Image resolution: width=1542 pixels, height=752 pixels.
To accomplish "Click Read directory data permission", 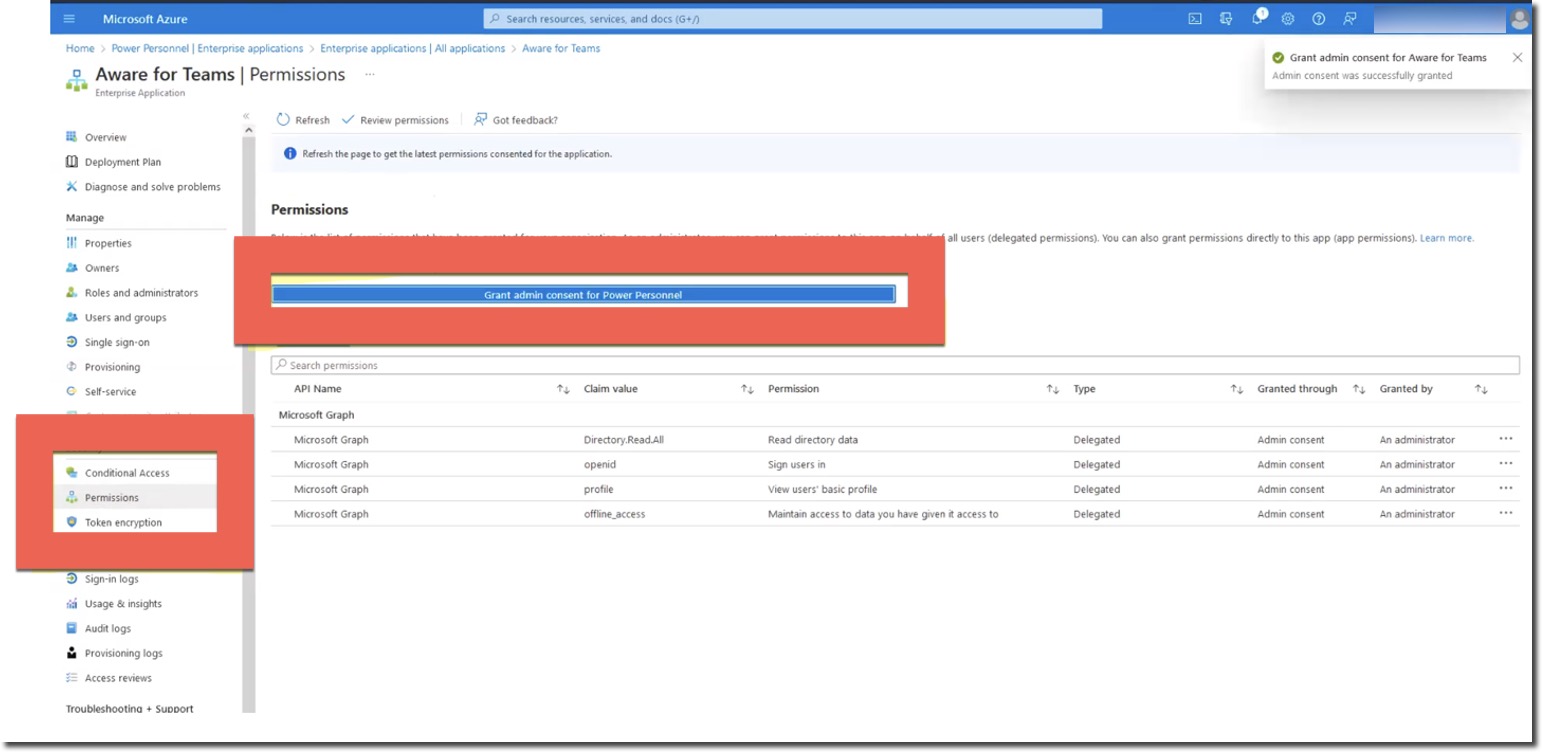I will [813, 440].
